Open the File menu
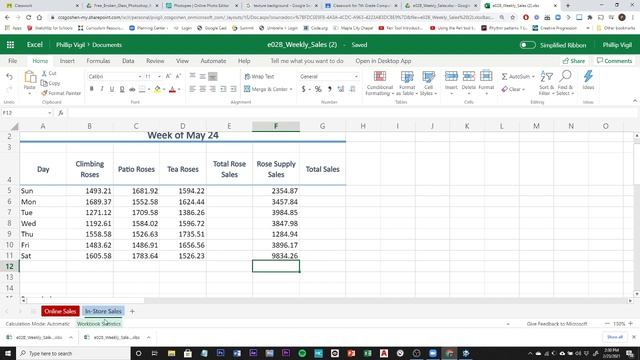Screen dimensions: 640x360 13,61
